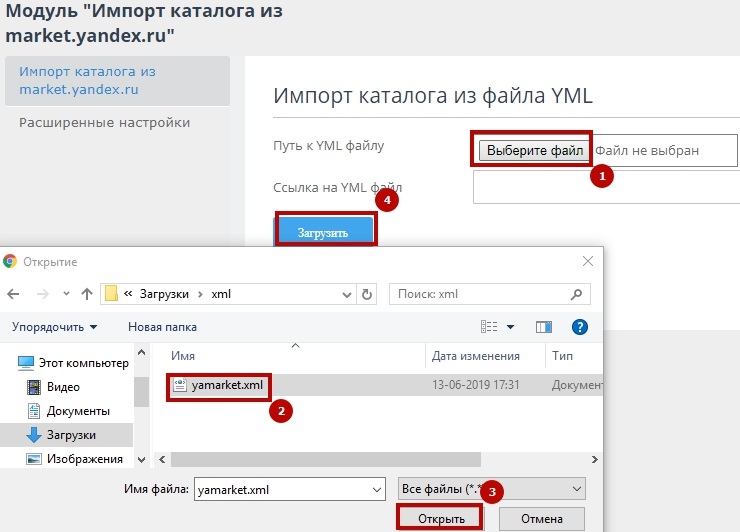Image resolution: width=740 pixels, height=532 pixels.
Task: Sort by Дата изменения column header
Action: 476,355
